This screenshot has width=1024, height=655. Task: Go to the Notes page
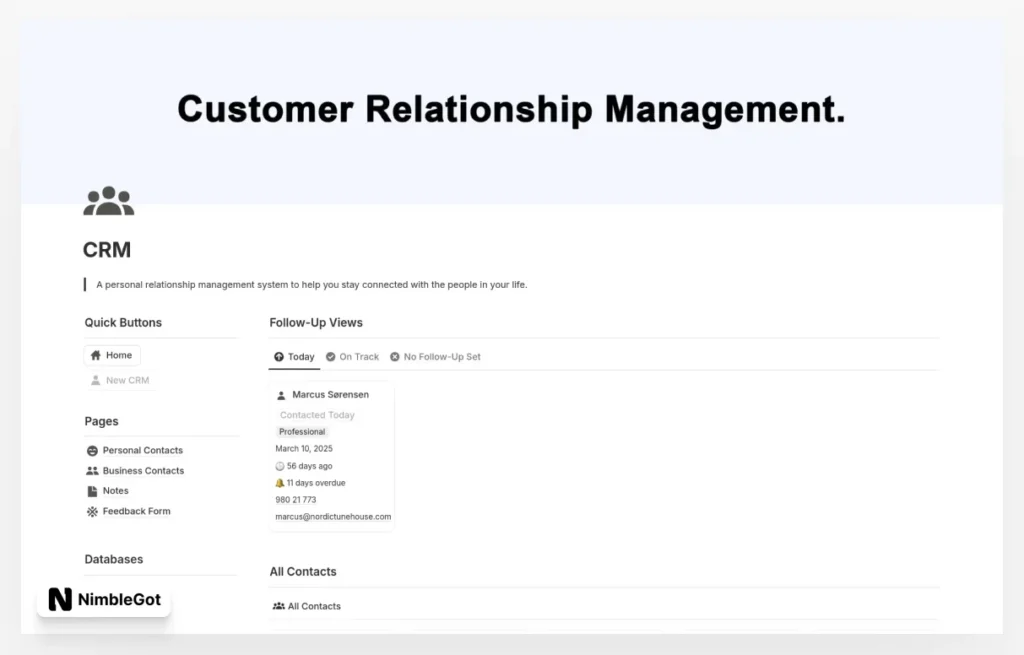pyautogui.click(x=115, y=491)
